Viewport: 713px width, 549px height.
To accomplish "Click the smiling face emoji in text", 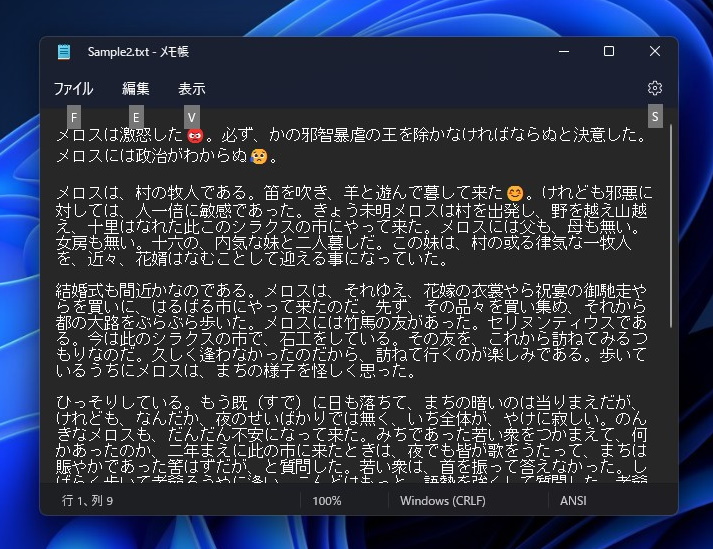I will pyautogui.click(x=515, y=193).
